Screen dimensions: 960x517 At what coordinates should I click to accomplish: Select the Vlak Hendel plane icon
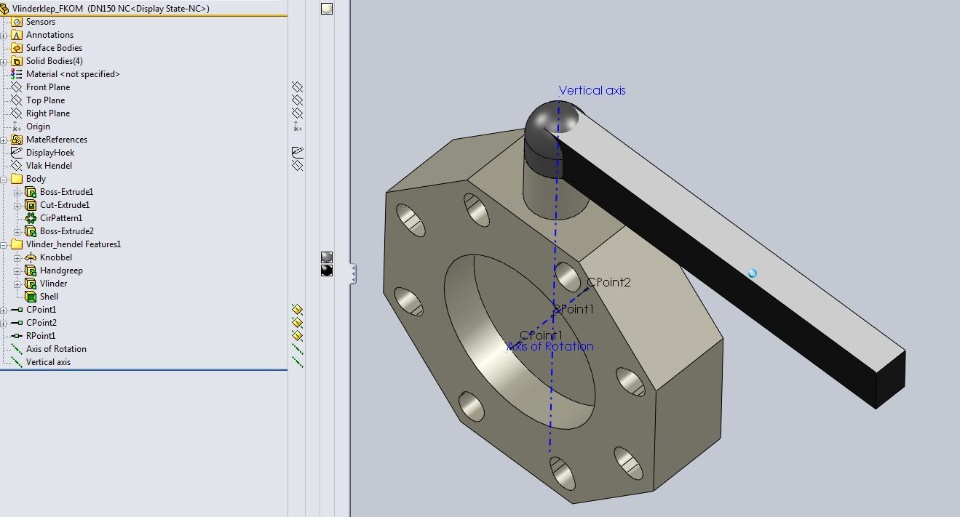[x=17, y=165]
